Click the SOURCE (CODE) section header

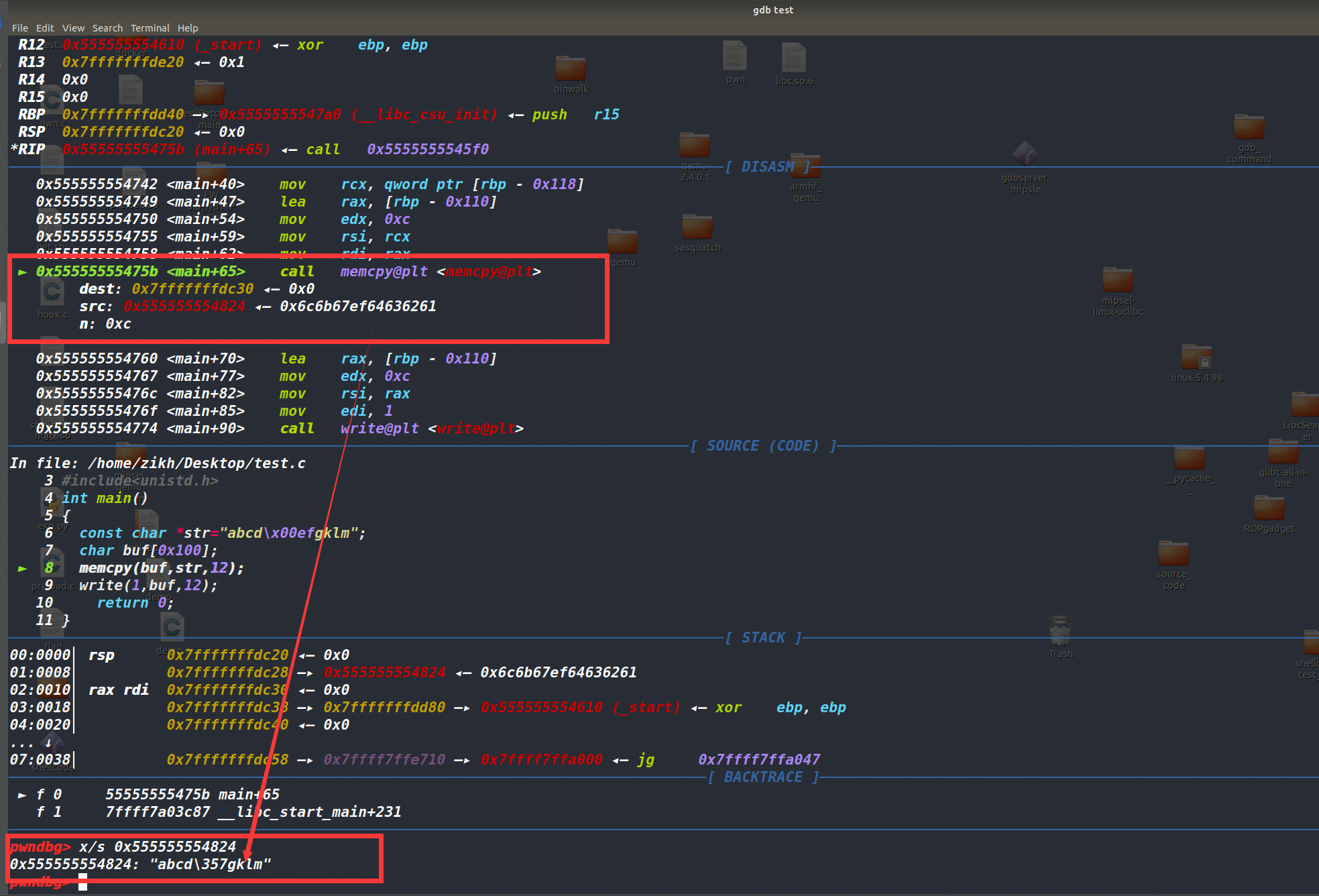click(x=763, y=445)
